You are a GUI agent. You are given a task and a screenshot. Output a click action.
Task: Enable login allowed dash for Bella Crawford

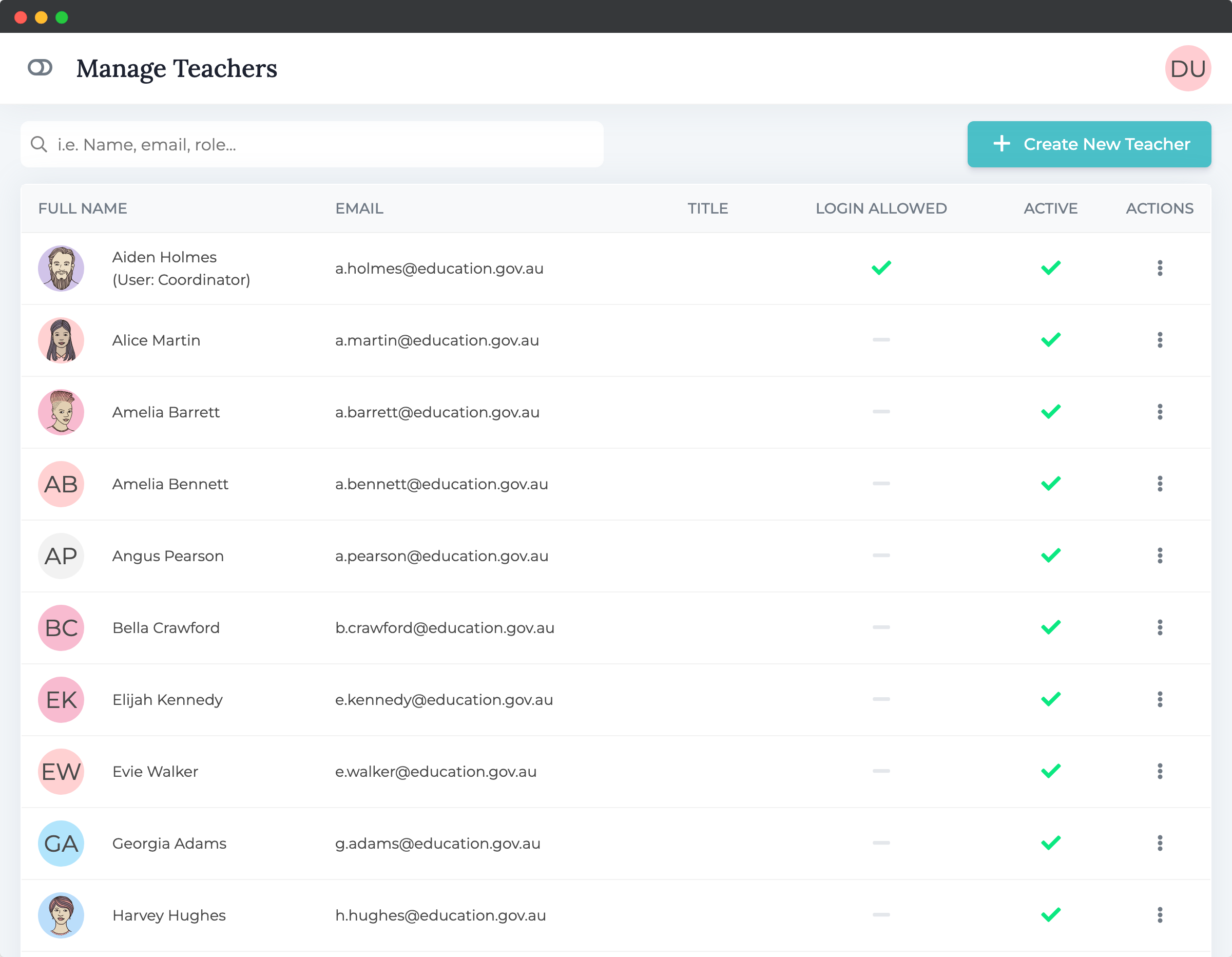(x=881, y=627)
